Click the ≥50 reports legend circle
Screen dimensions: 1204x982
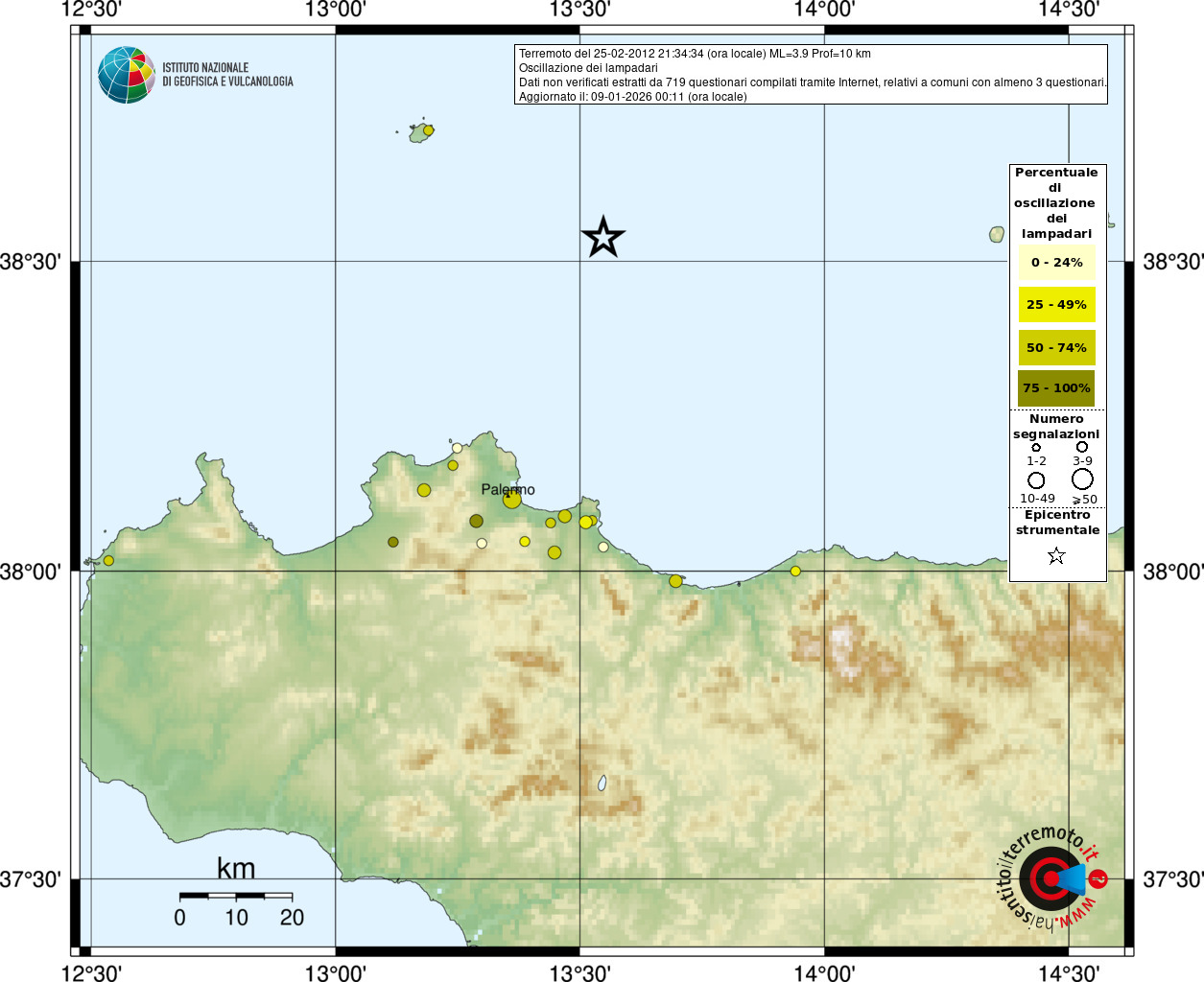(1082, 479)
